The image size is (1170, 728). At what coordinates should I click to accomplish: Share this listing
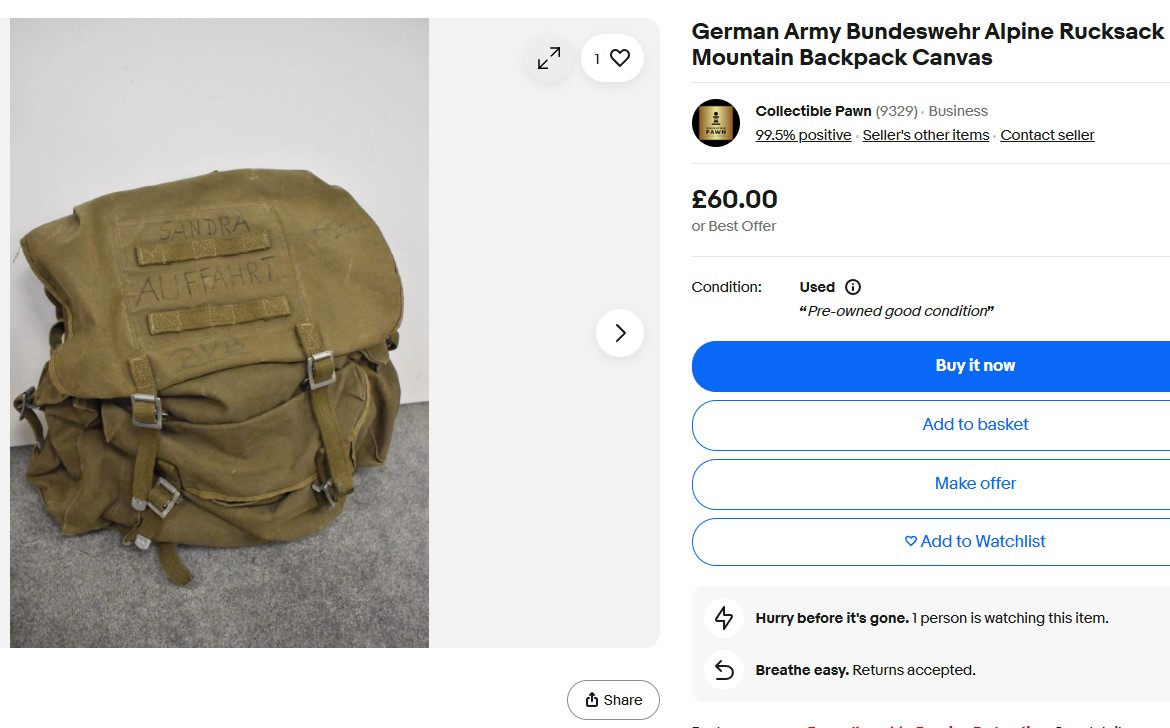613,700
